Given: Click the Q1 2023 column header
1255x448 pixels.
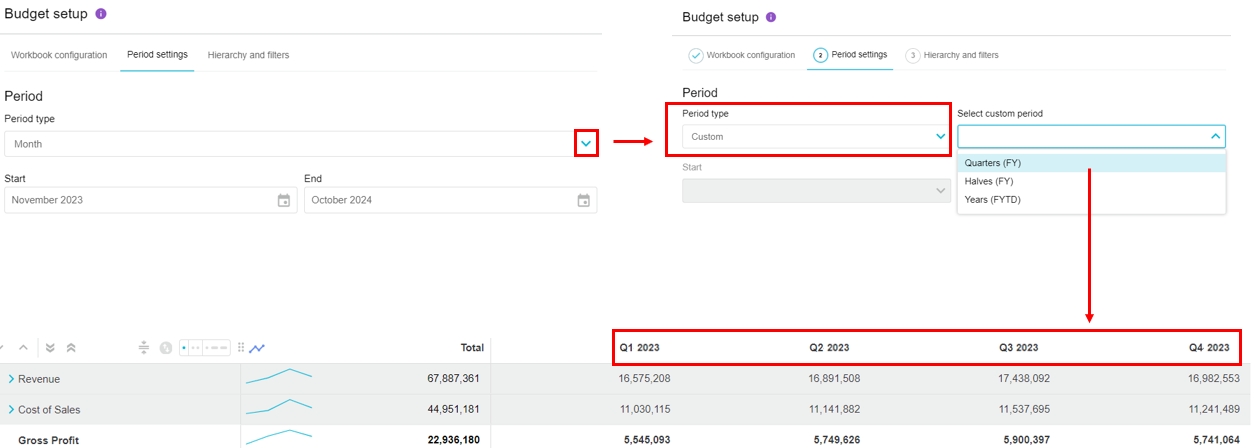Looking at the screenshot, I should 639,348.
